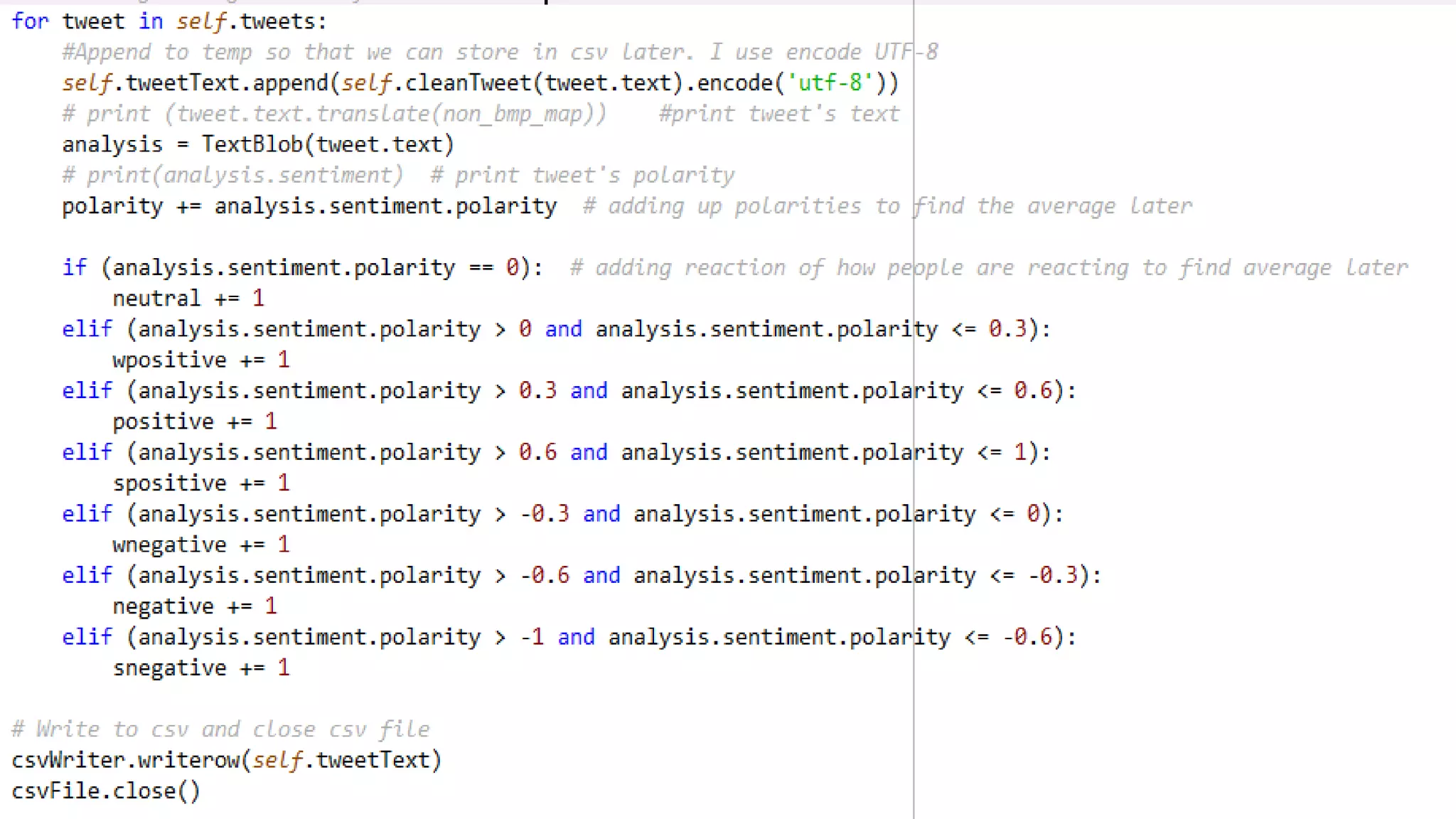Click the 'polarity +=' accumulator variable

point(112,206)
